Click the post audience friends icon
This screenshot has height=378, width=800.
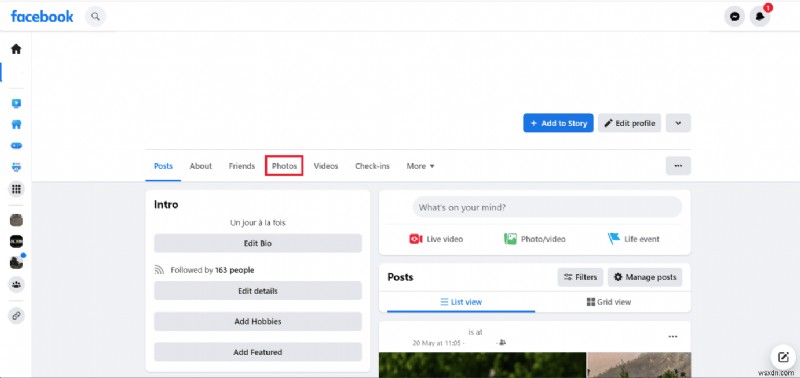503,343
